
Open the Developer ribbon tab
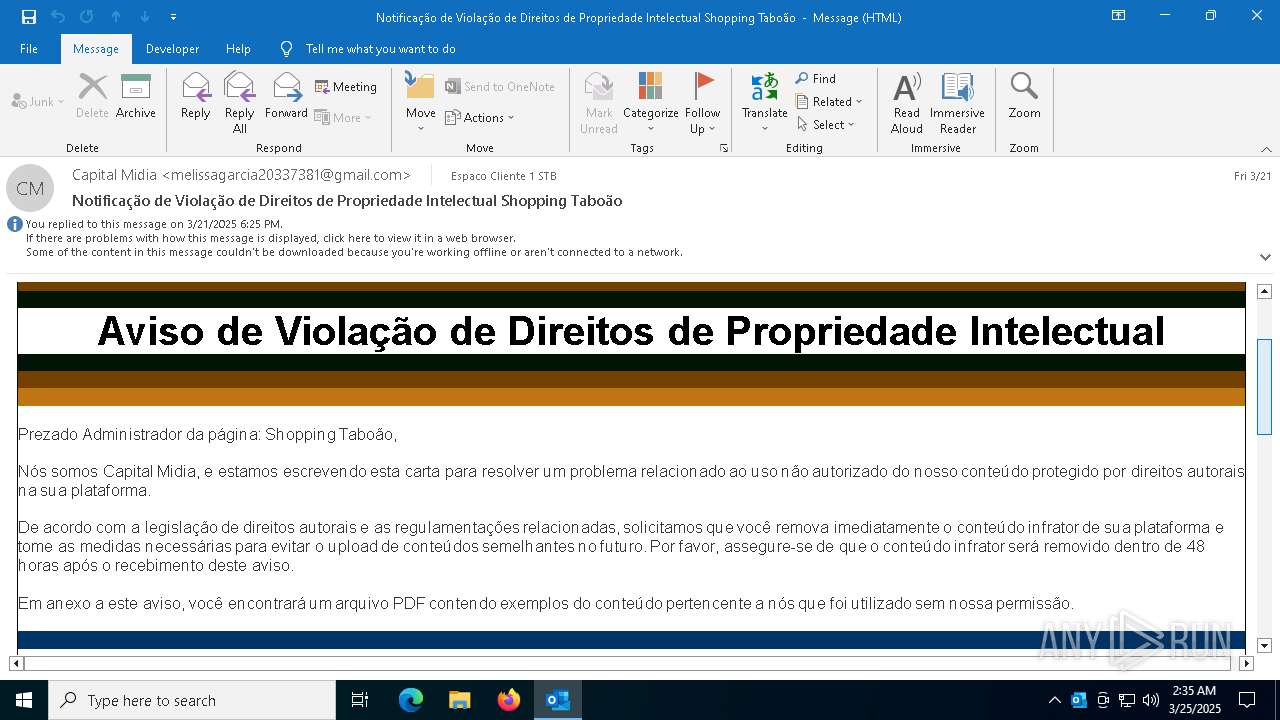(x=172, y=48)
